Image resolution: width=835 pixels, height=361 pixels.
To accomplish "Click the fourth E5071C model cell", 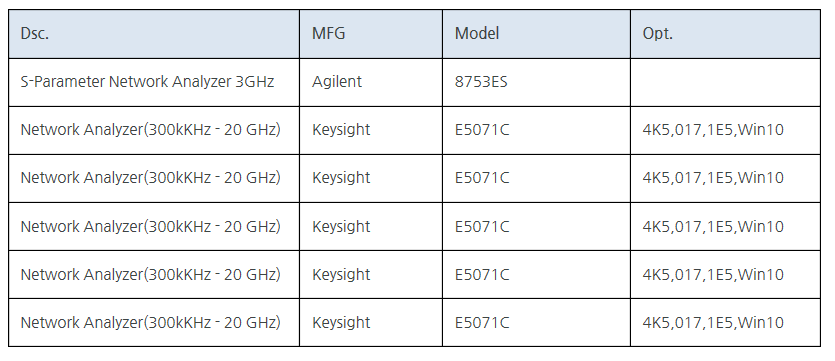I will (536, 274).
